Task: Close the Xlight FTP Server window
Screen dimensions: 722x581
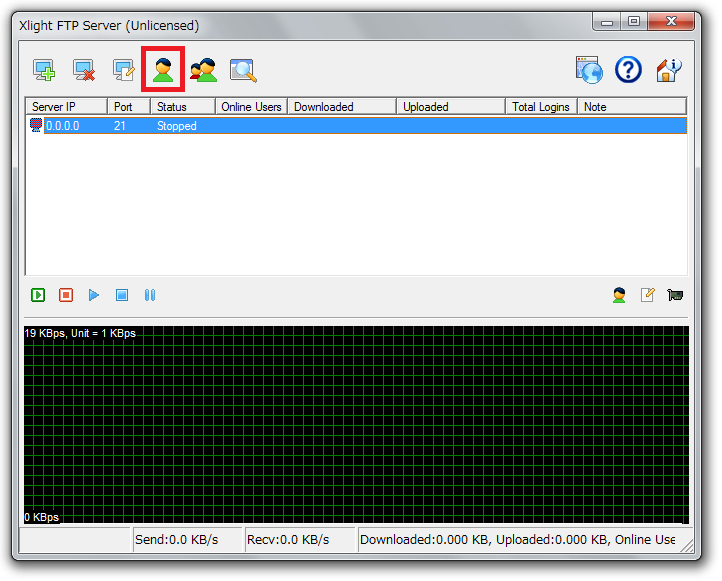Action: pos(671,22)
